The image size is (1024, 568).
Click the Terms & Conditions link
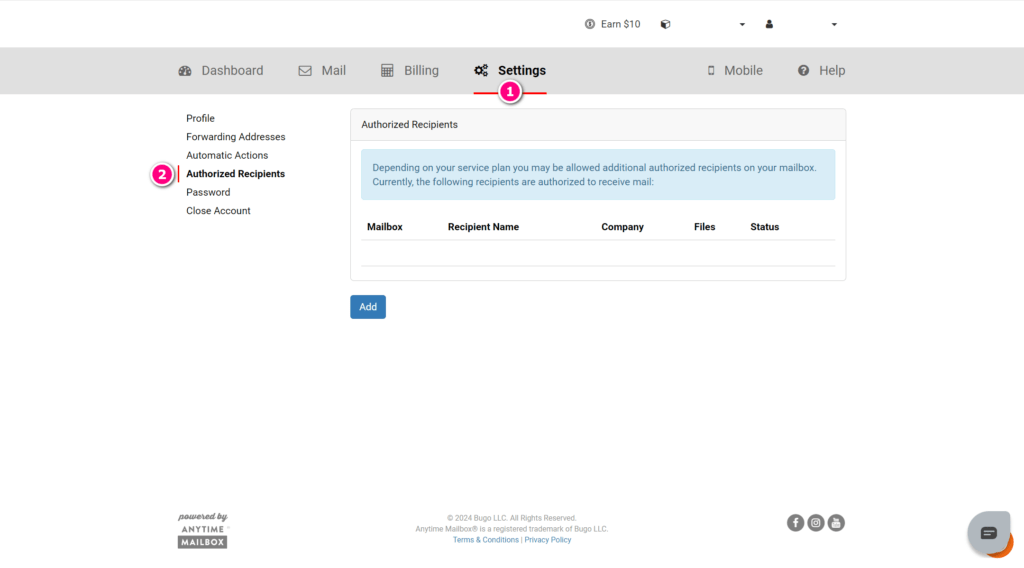pos(485,540)
